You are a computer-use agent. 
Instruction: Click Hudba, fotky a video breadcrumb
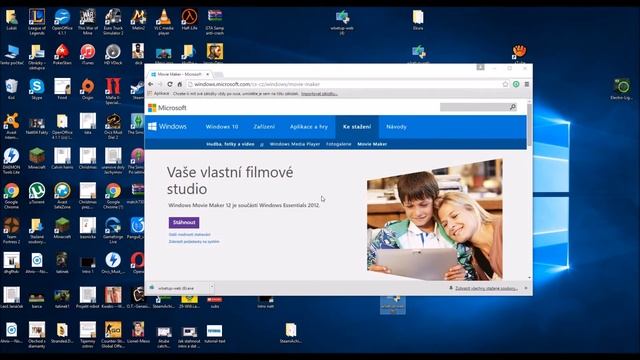[x=230, y=144]
